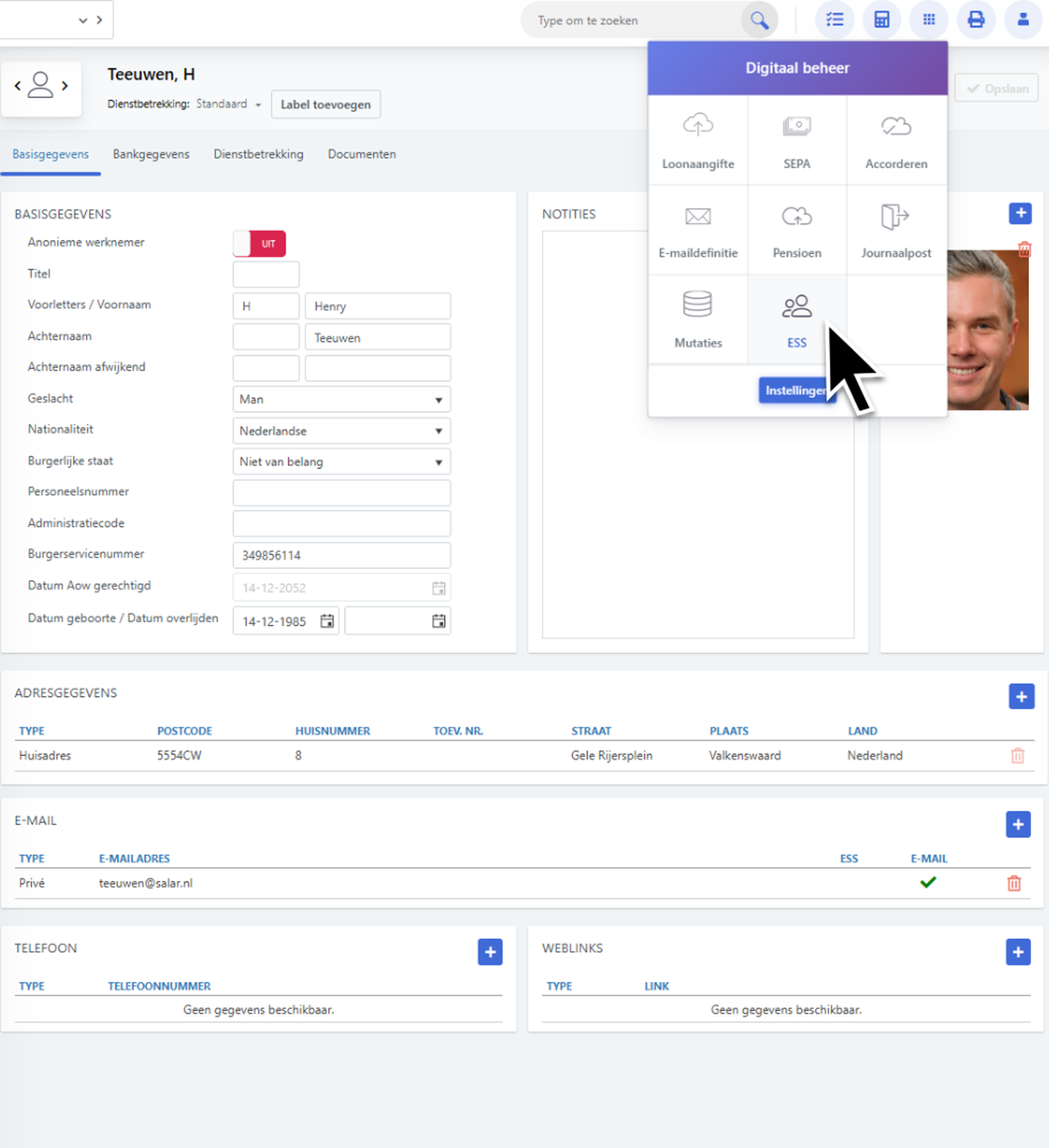Open the Burgerlijke staat dropdown
This screenshot has height=1148, width=1049.
pyautogui.click(x=342, y=461)
